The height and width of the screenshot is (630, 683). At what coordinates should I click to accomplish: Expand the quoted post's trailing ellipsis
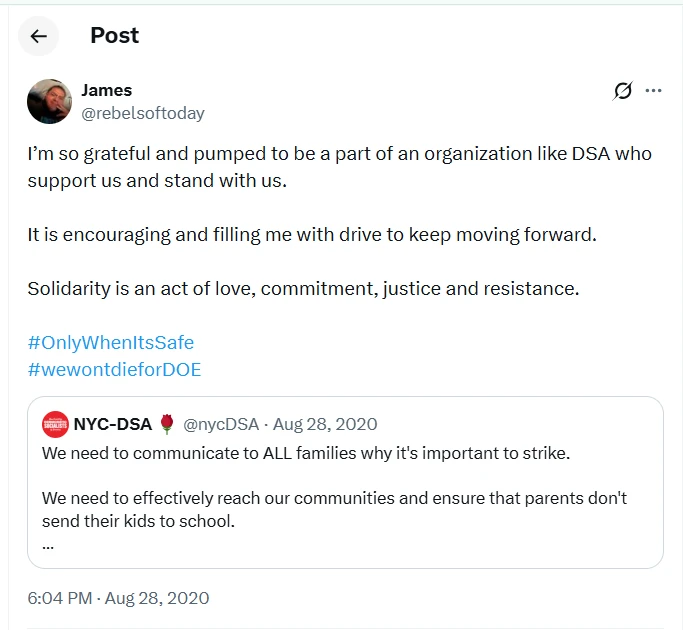[48, 546]
